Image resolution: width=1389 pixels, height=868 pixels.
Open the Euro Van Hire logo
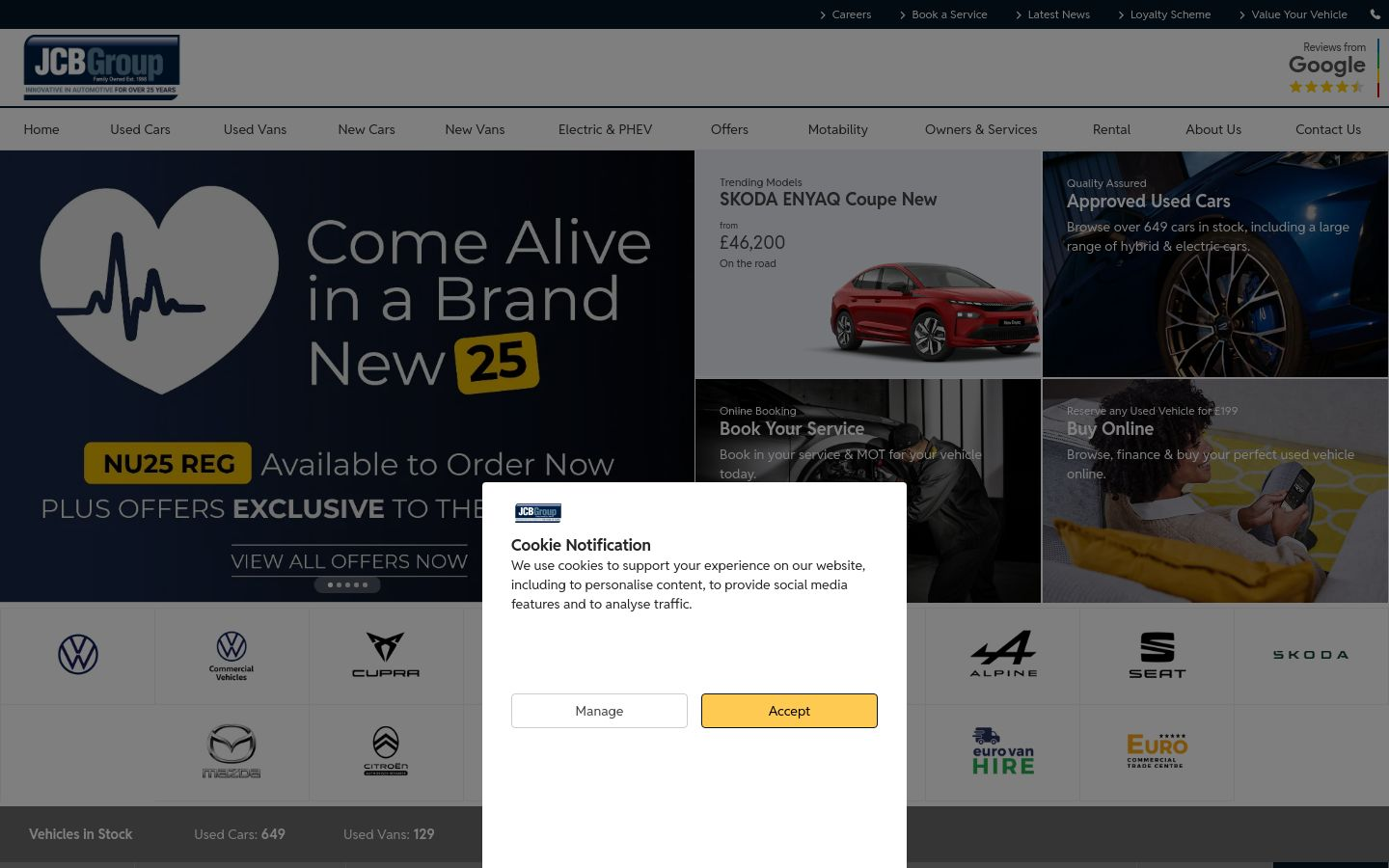[x=1003, y=751]
